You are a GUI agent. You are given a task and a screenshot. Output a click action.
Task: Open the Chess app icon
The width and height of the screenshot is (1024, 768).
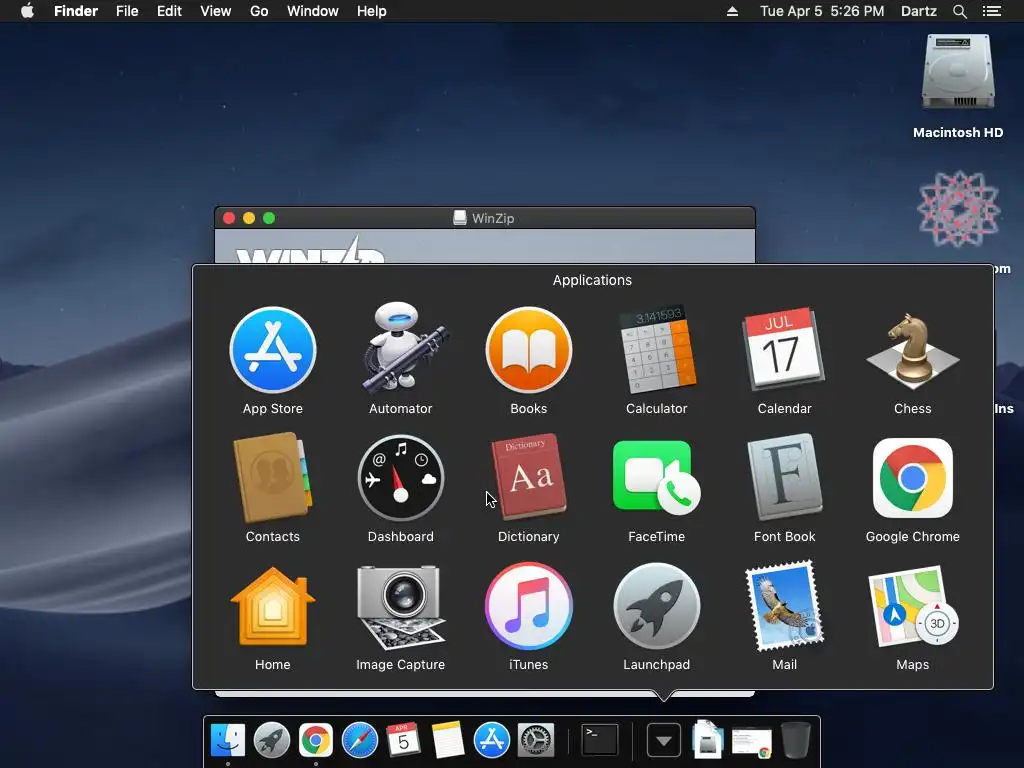coord(912,351)
